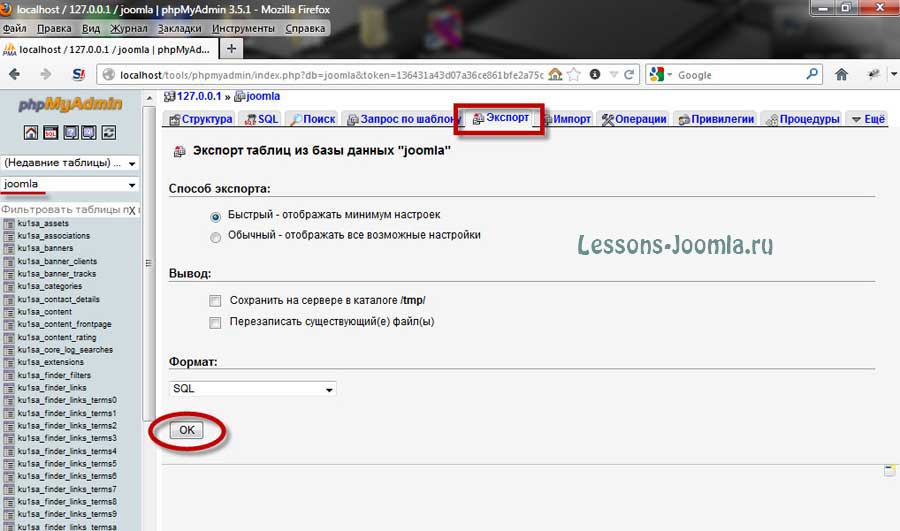The image size is (900, 531).
Task: Check Перезаписать существующий файл option
Action: point(215,322)
